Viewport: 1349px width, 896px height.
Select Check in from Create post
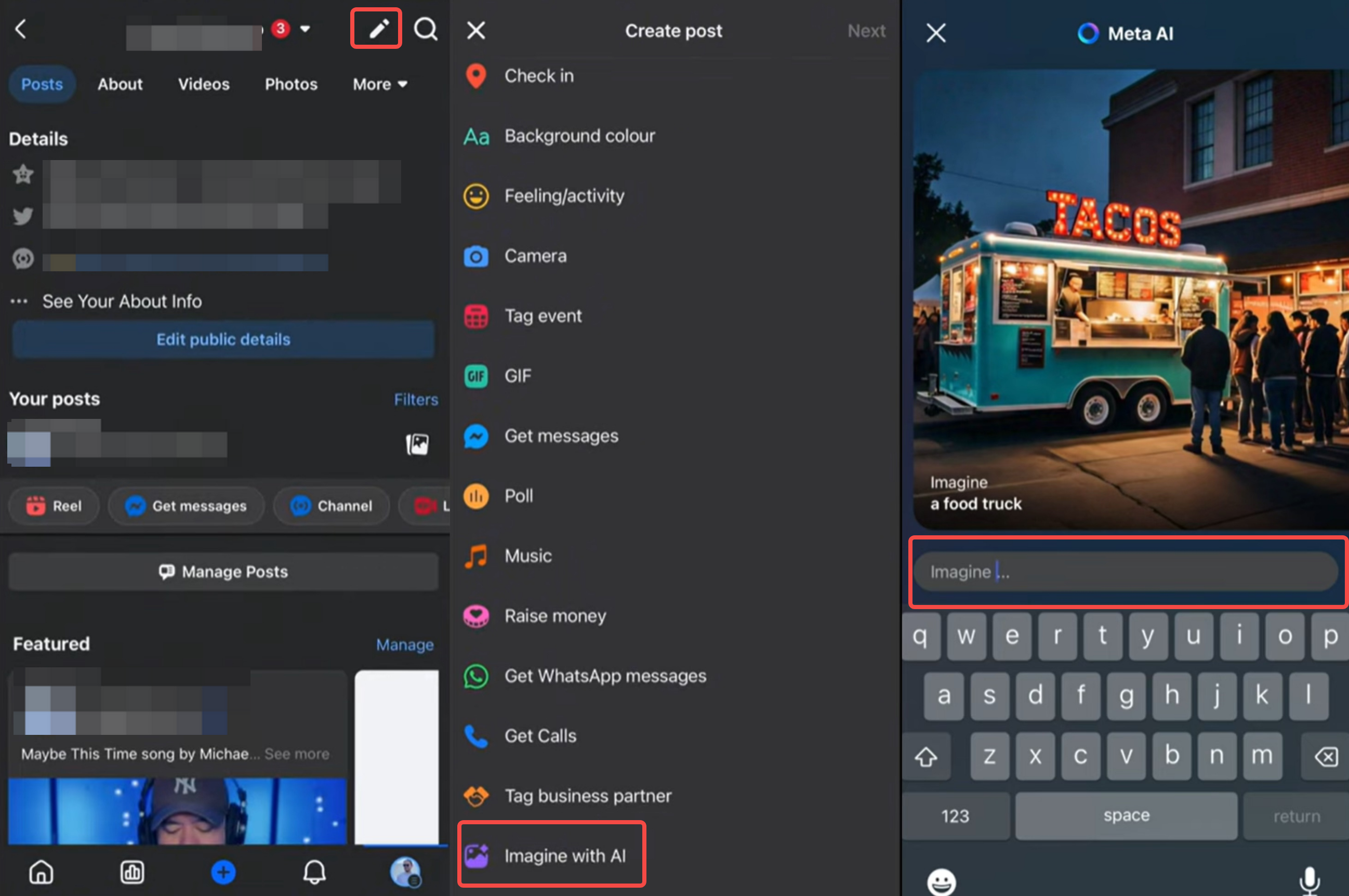tap(538, 75)
